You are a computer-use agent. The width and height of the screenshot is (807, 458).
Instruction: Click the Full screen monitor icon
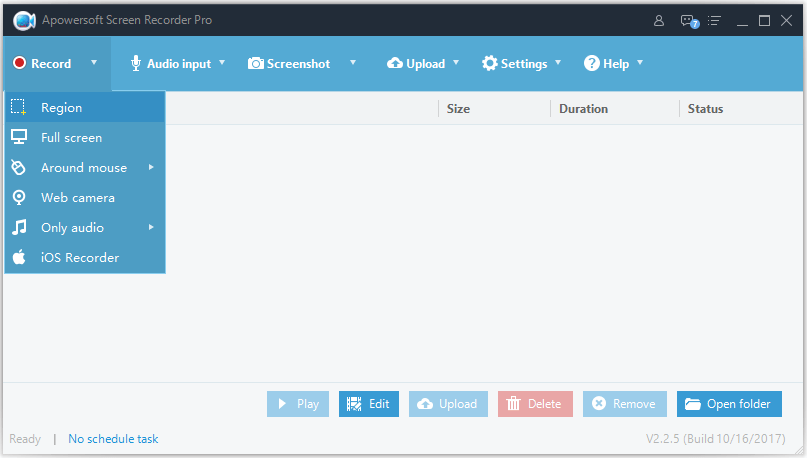pyautogui.click(x=19, y=137)
